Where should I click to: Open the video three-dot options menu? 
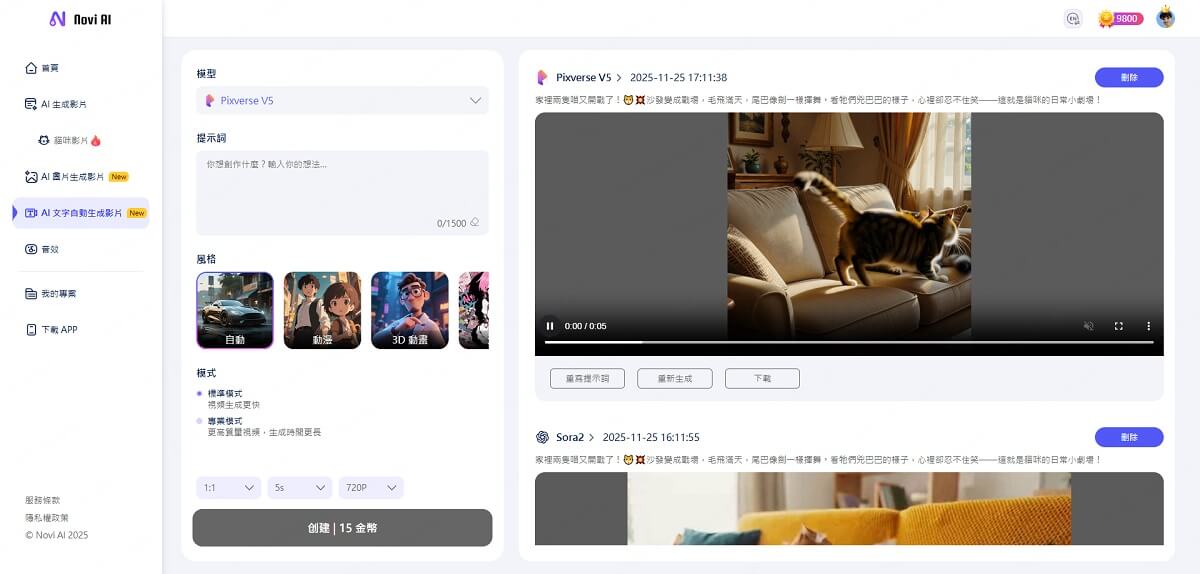(x=1148, y=326)
